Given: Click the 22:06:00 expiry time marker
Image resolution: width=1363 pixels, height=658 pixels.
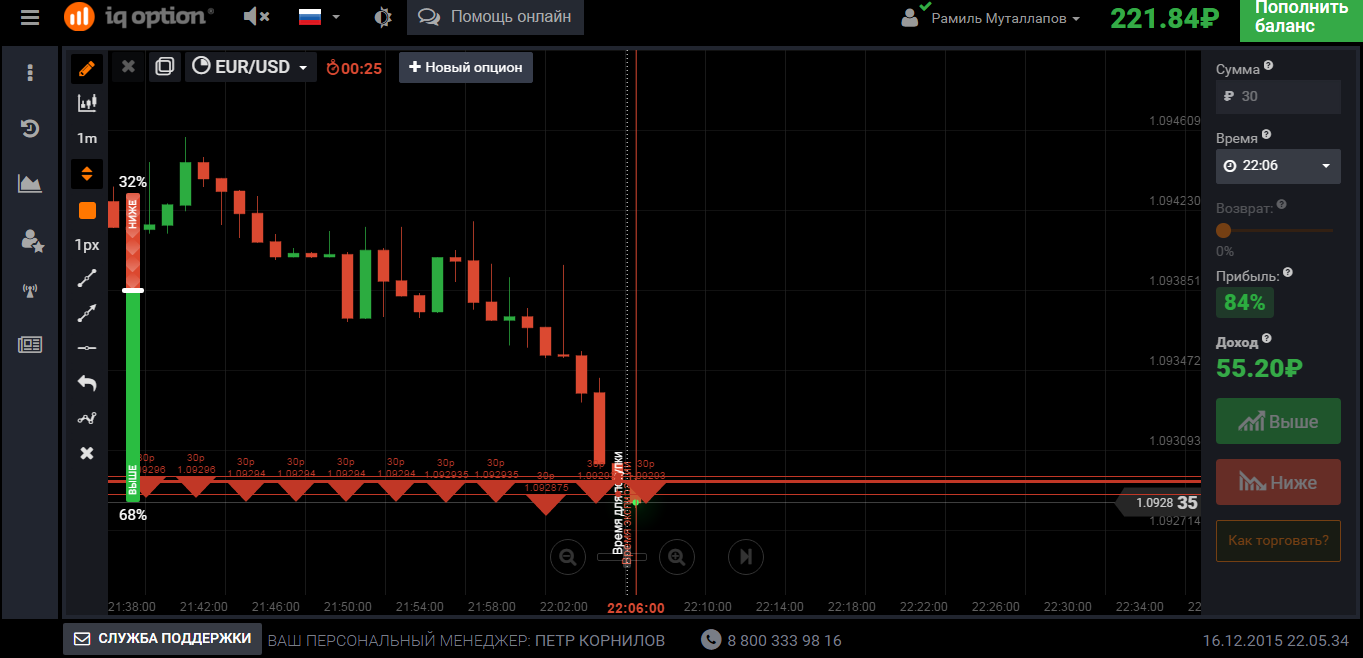Looking at the screenshot, I should tap(636, 607).
